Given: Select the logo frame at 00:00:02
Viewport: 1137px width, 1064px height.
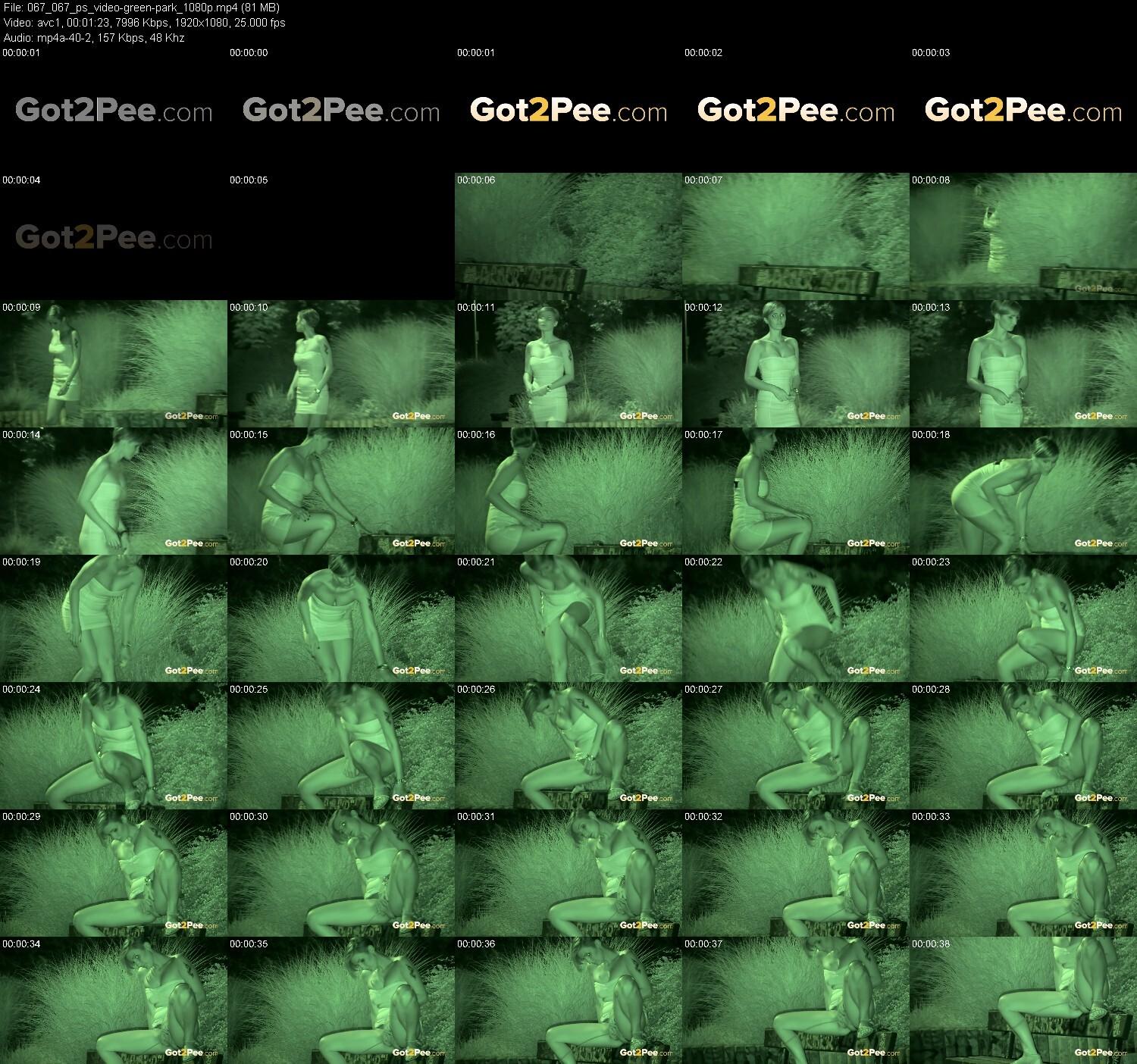Looking at the screenshot, I should click(796, 109).
